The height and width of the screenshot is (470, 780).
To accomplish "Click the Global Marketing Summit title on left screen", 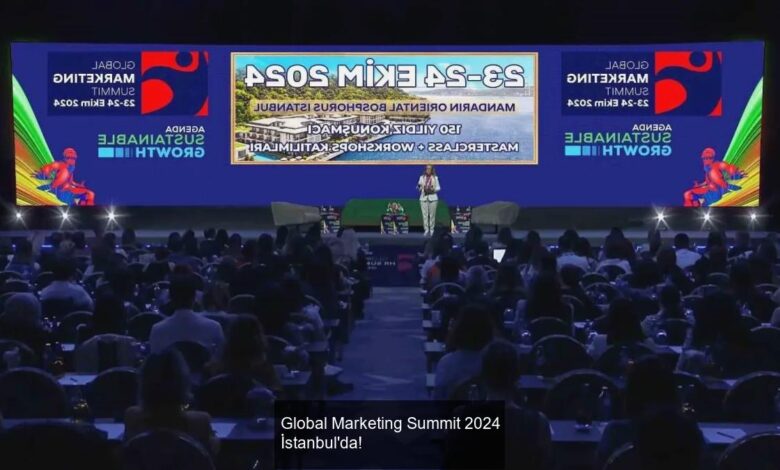I will (113, 78).
